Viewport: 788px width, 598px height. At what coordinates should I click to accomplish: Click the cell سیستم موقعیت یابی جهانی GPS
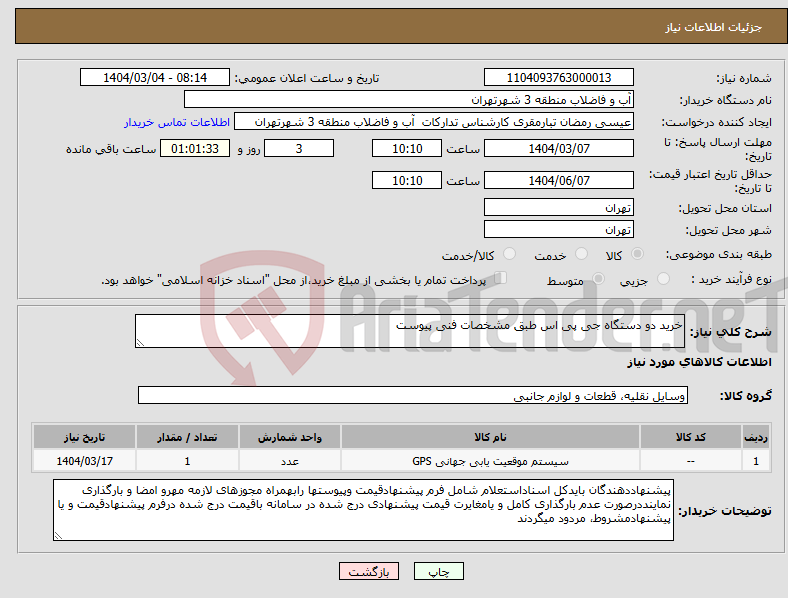(490, 461)
